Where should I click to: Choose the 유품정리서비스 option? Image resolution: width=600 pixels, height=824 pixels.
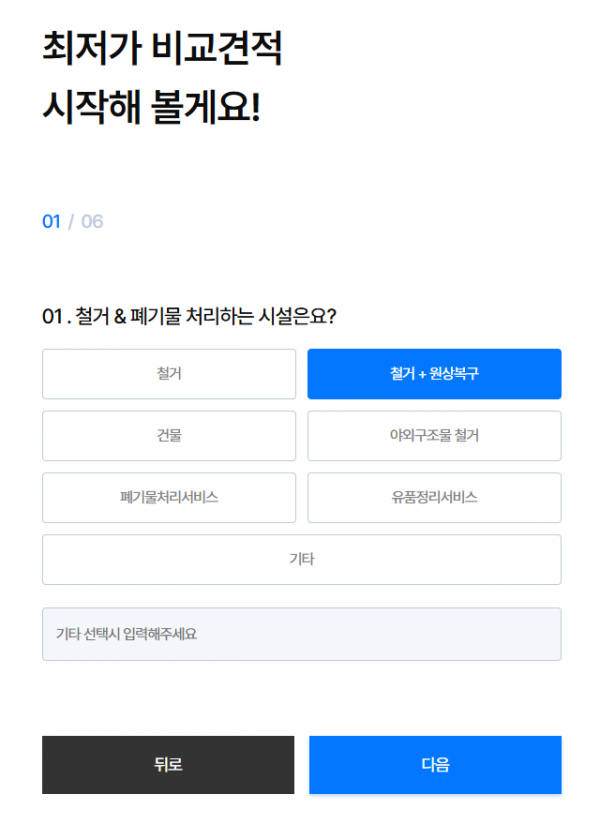point(434,497)
